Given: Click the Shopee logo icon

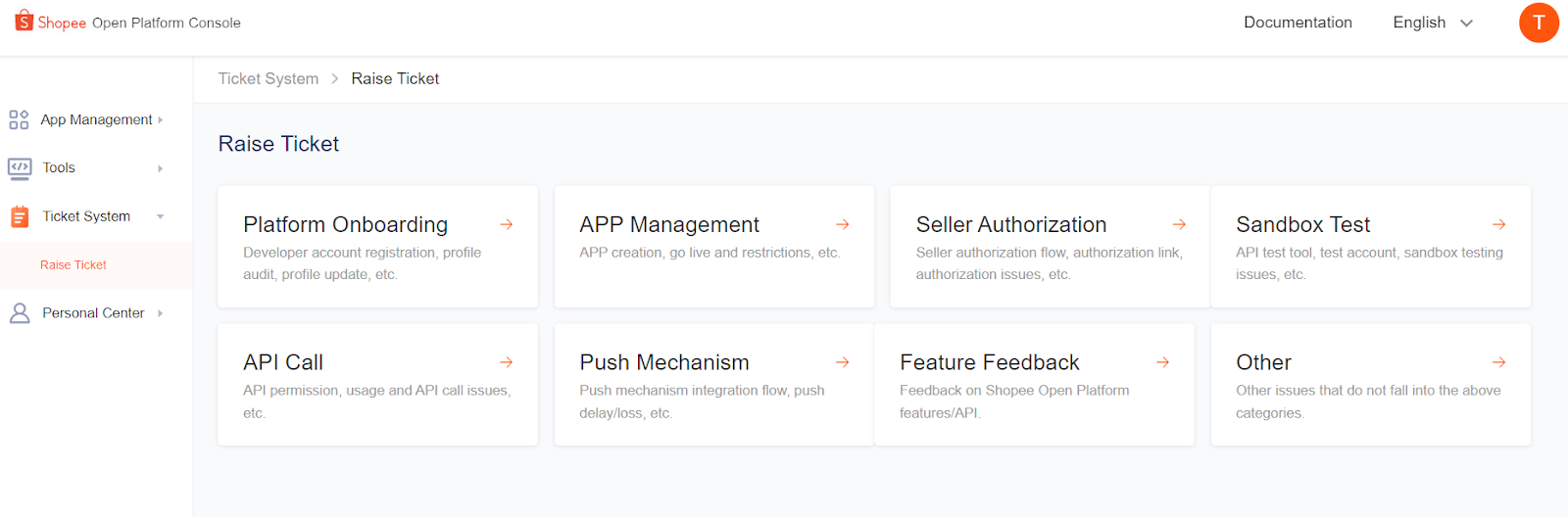Looking at the screenshot, I should (x=24, y=22).
